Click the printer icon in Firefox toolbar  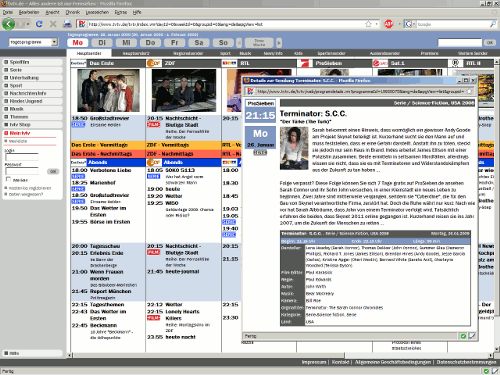click(x=68, y=24)
